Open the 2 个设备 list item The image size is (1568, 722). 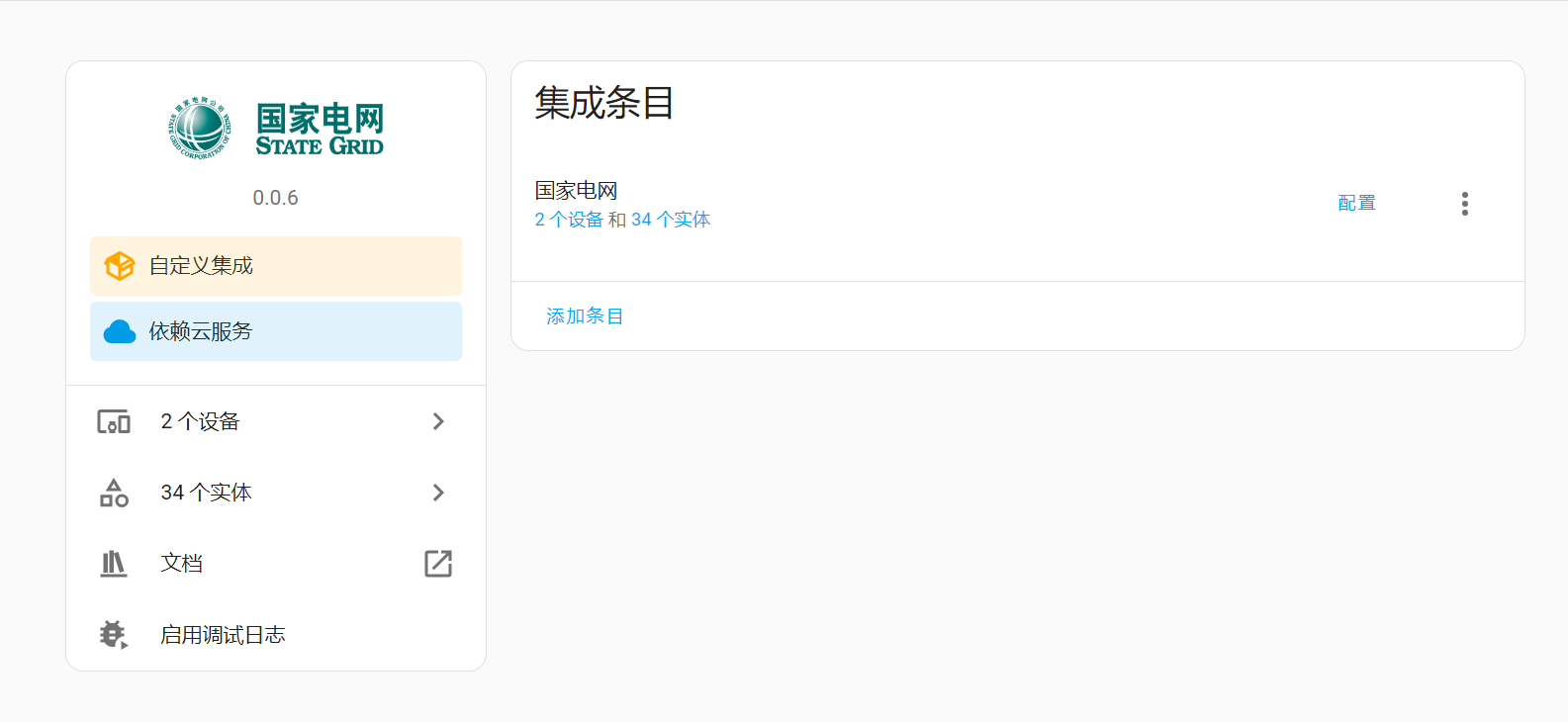point(276,421)
